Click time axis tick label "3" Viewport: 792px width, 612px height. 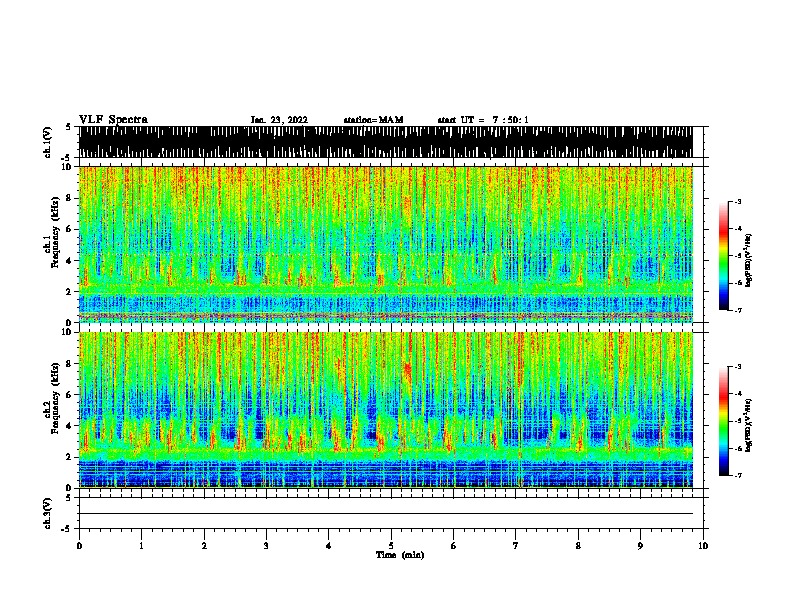pyautogui.click(x=266, y=546)
